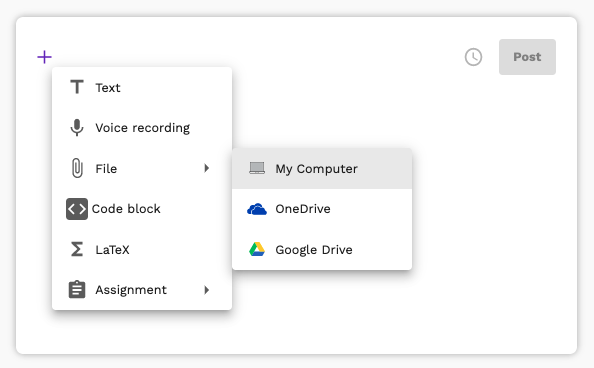The image size is (594, 368).
Task: Select File menu entry label
Action: pos(106,169)
